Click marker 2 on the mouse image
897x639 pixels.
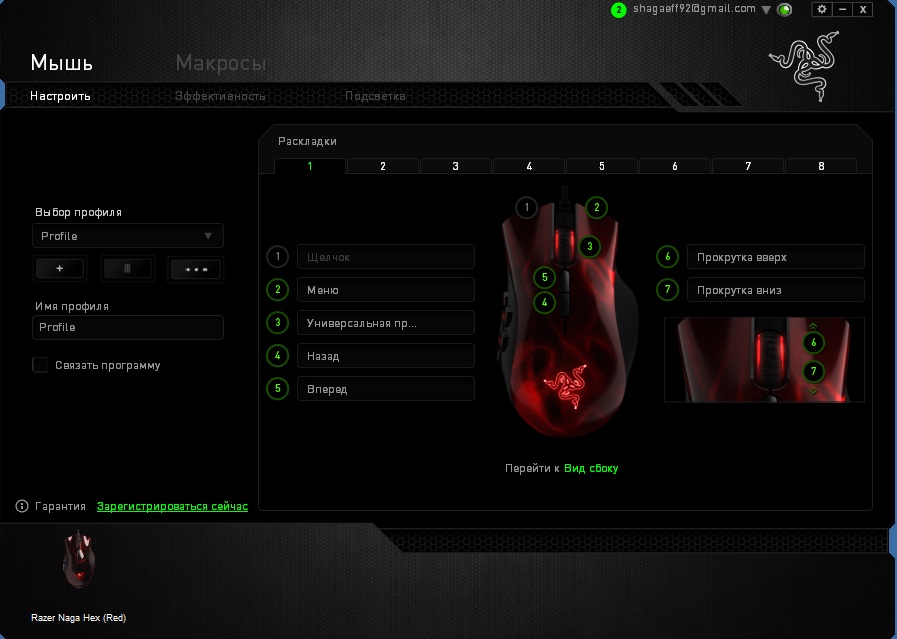coord(596,207)
